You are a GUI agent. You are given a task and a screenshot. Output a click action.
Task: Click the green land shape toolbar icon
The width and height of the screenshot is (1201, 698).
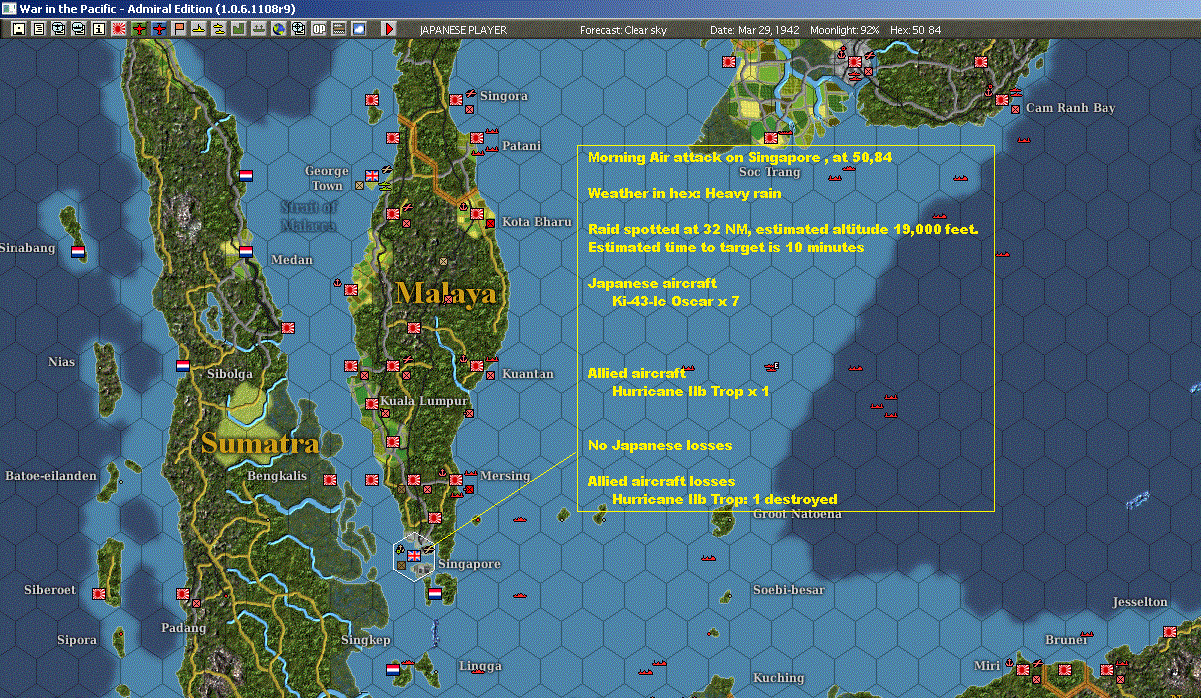click(x=238, y=29)
